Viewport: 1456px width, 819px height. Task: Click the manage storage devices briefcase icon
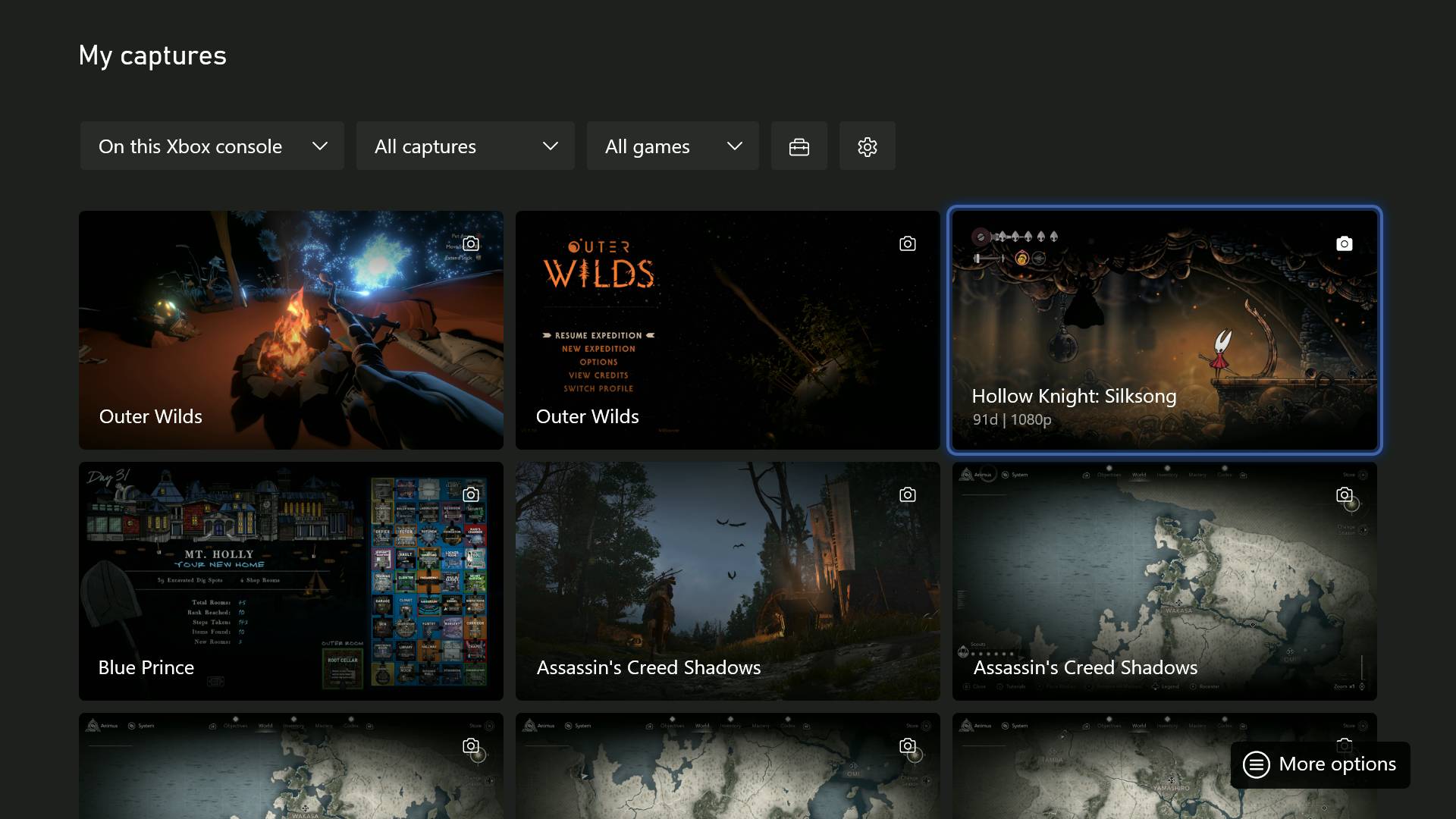(799, 146)
